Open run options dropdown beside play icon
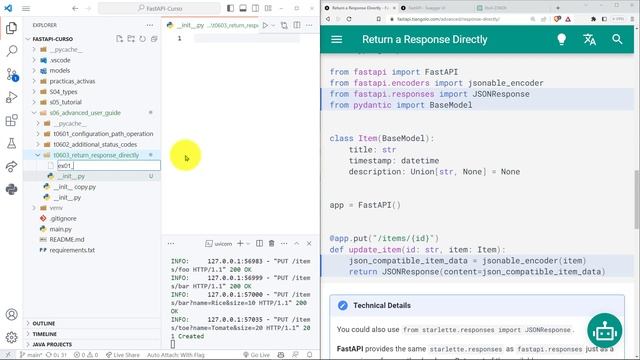 [273, 25]
